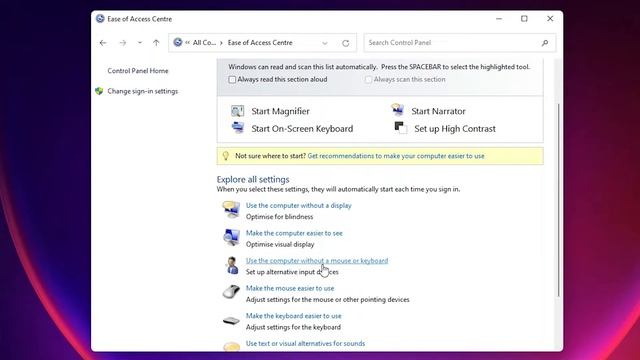640x360 pixels.
Task: Open Get recommendations to make computer easier link
Action: 396,156
